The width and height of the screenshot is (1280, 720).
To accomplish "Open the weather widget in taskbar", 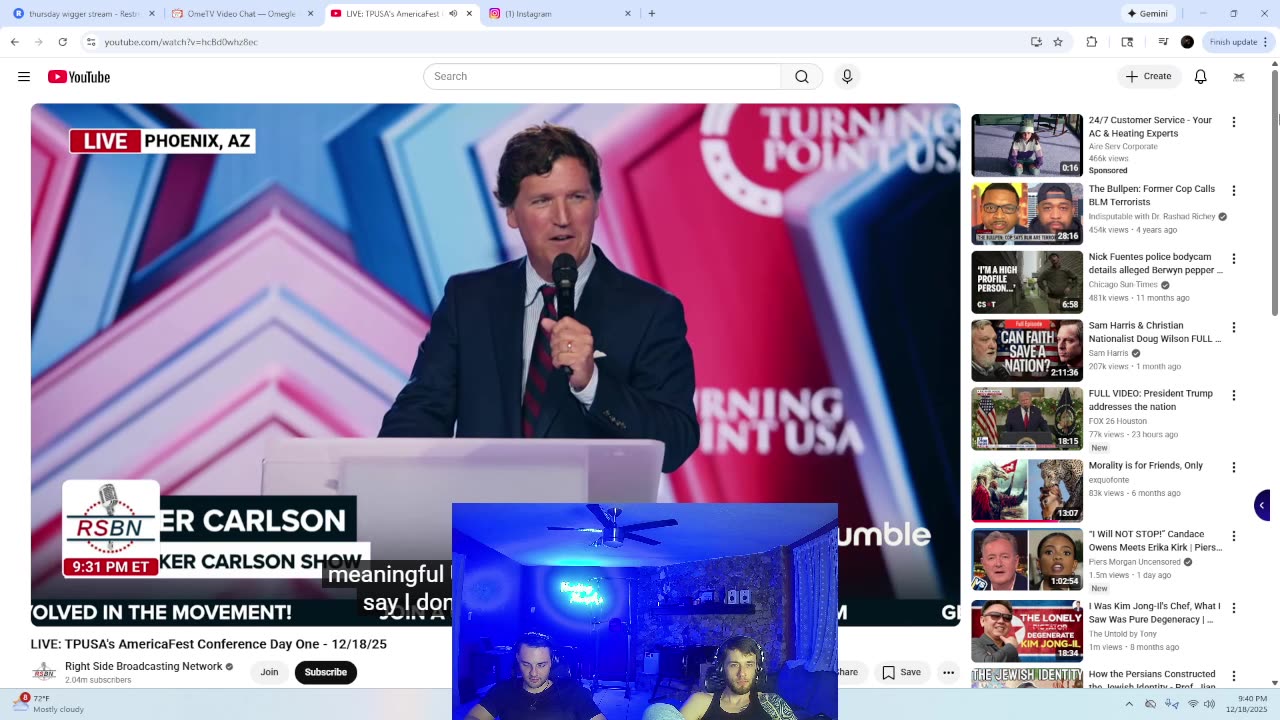I will pyautogui.click(x=50, y=704).
